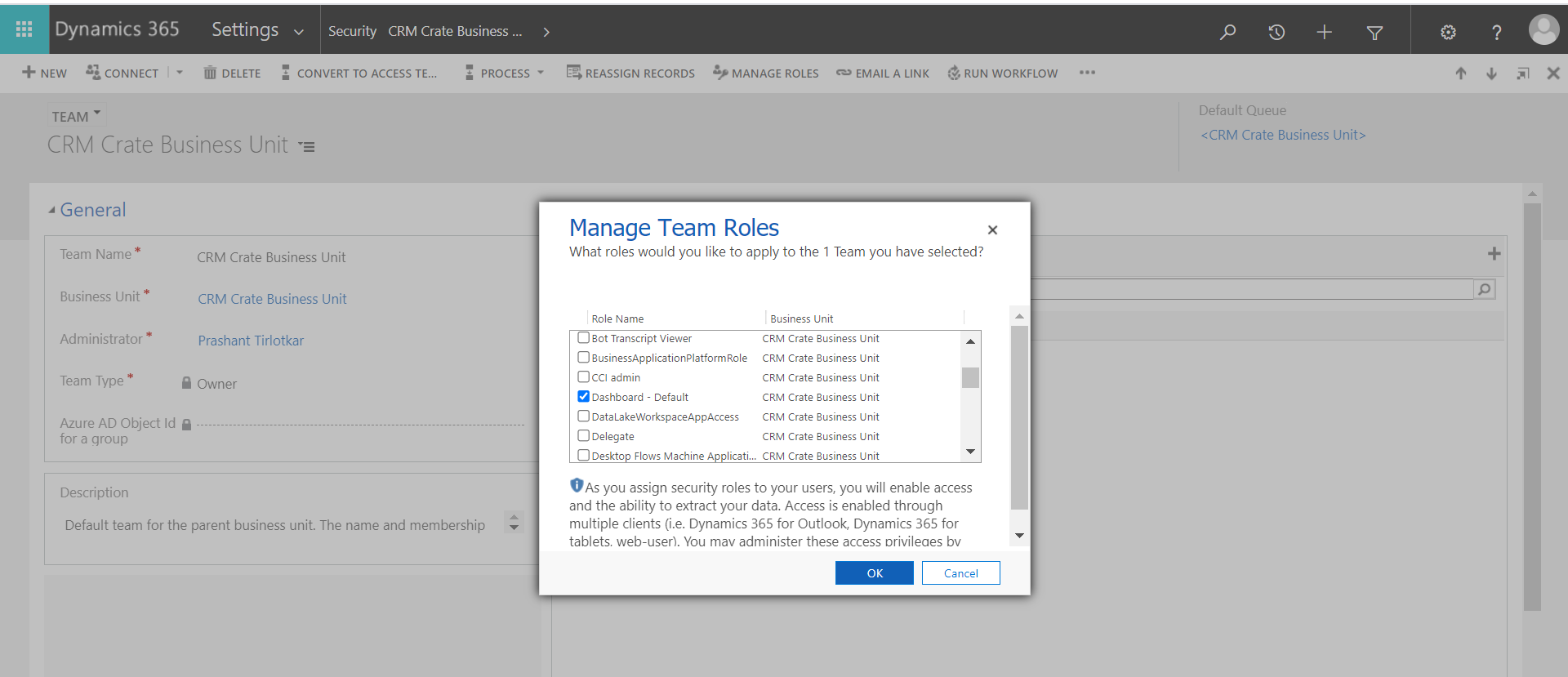Image resolution: width=1568 pixels, height=677 pixels.
Task: Go to previous record up arrow
Action: [1461, 73]
